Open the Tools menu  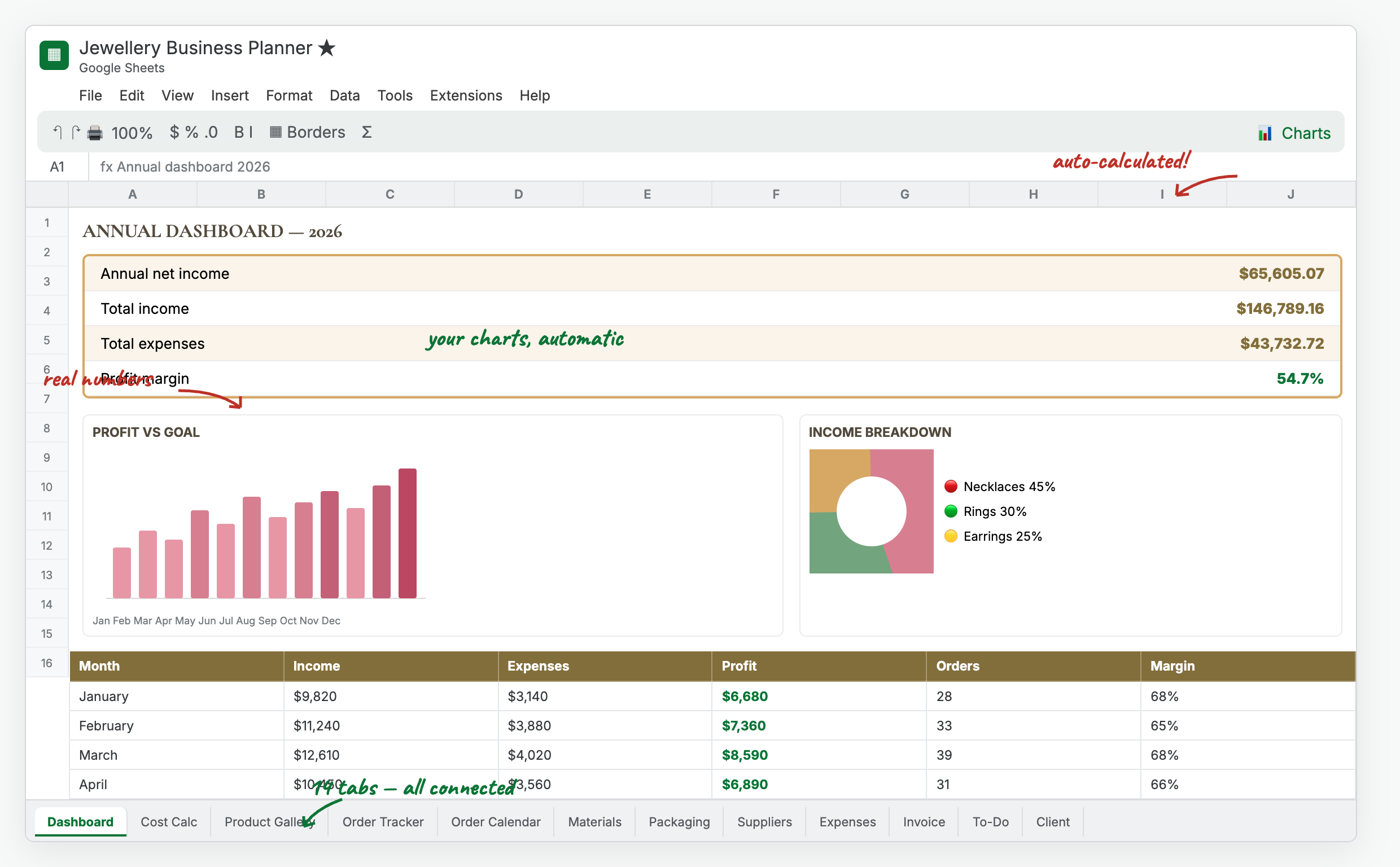point(395,95)
